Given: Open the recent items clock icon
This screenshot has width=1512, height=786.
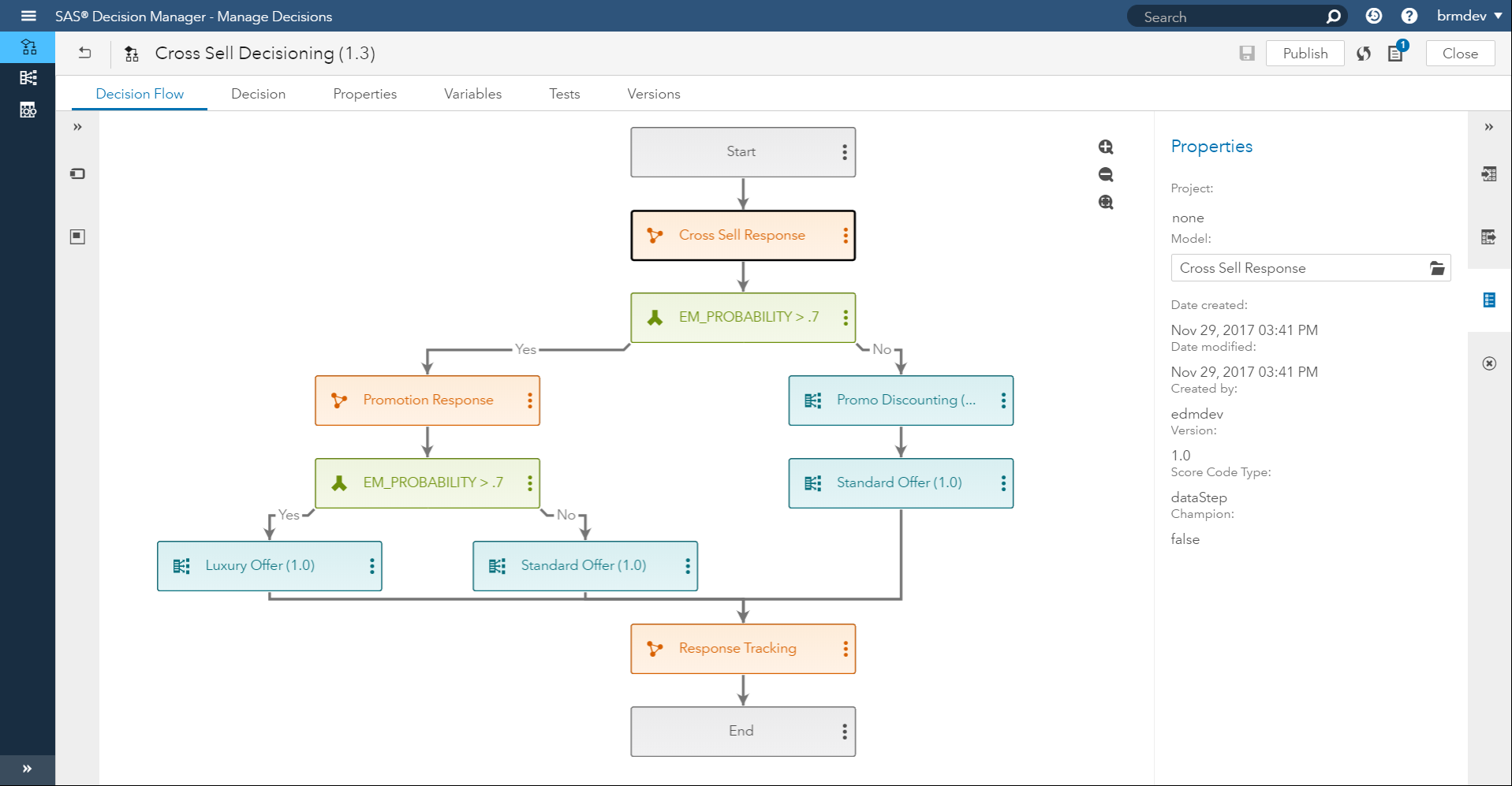Looking at the screenshot, I should point(1373,16).
